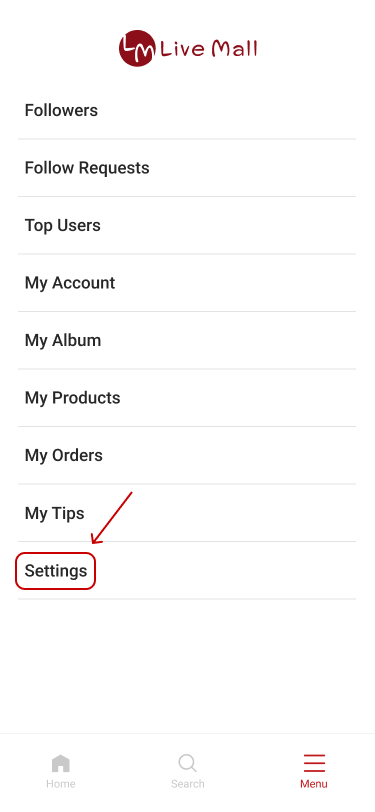This screenshot has height=812, width=375.
Task: Open Follow Requests
Action: pos(187,168)
